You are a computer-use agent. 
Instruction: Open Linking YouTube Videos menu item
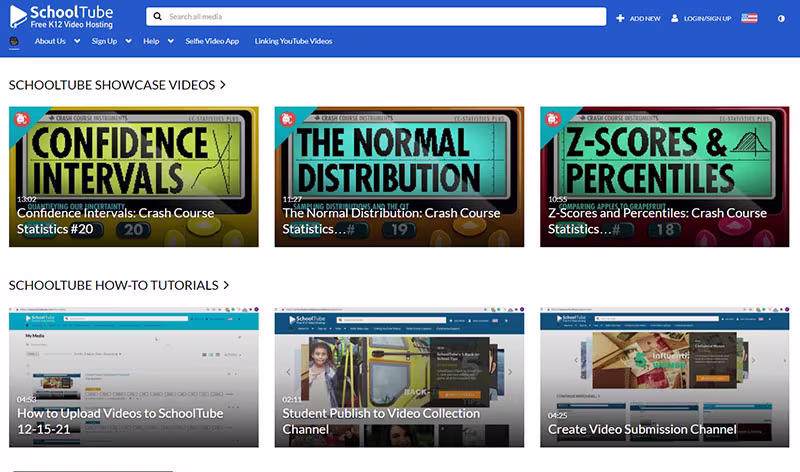coord(293,41)
